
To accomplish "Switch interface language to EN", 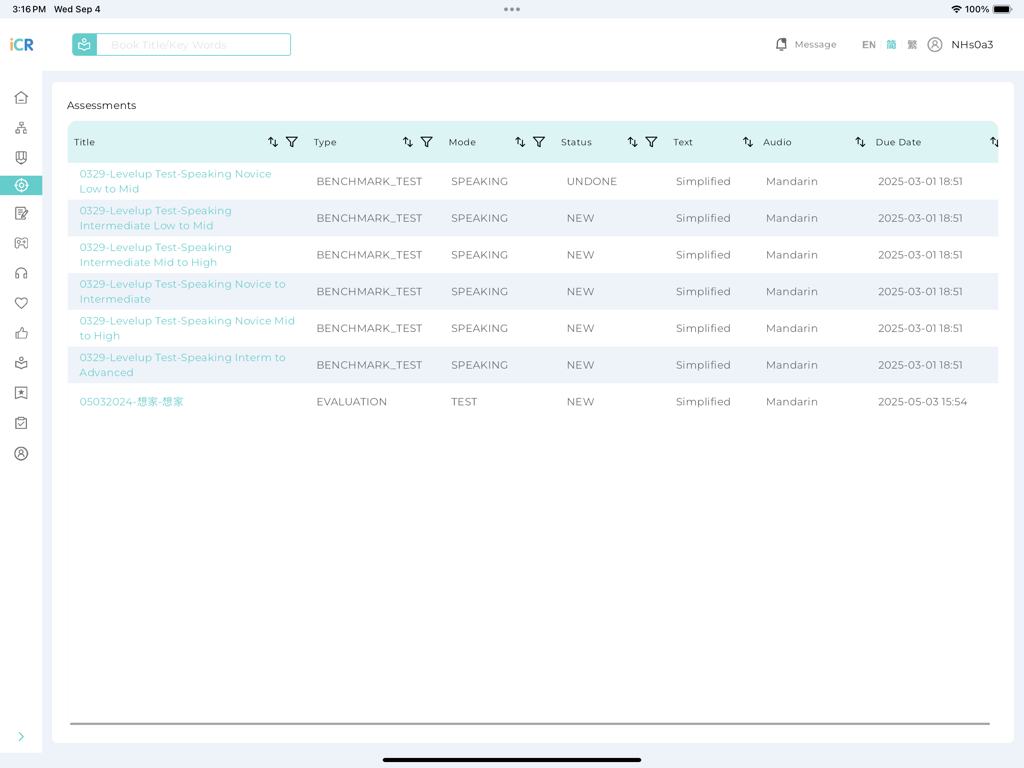I will tap(868, 44).
